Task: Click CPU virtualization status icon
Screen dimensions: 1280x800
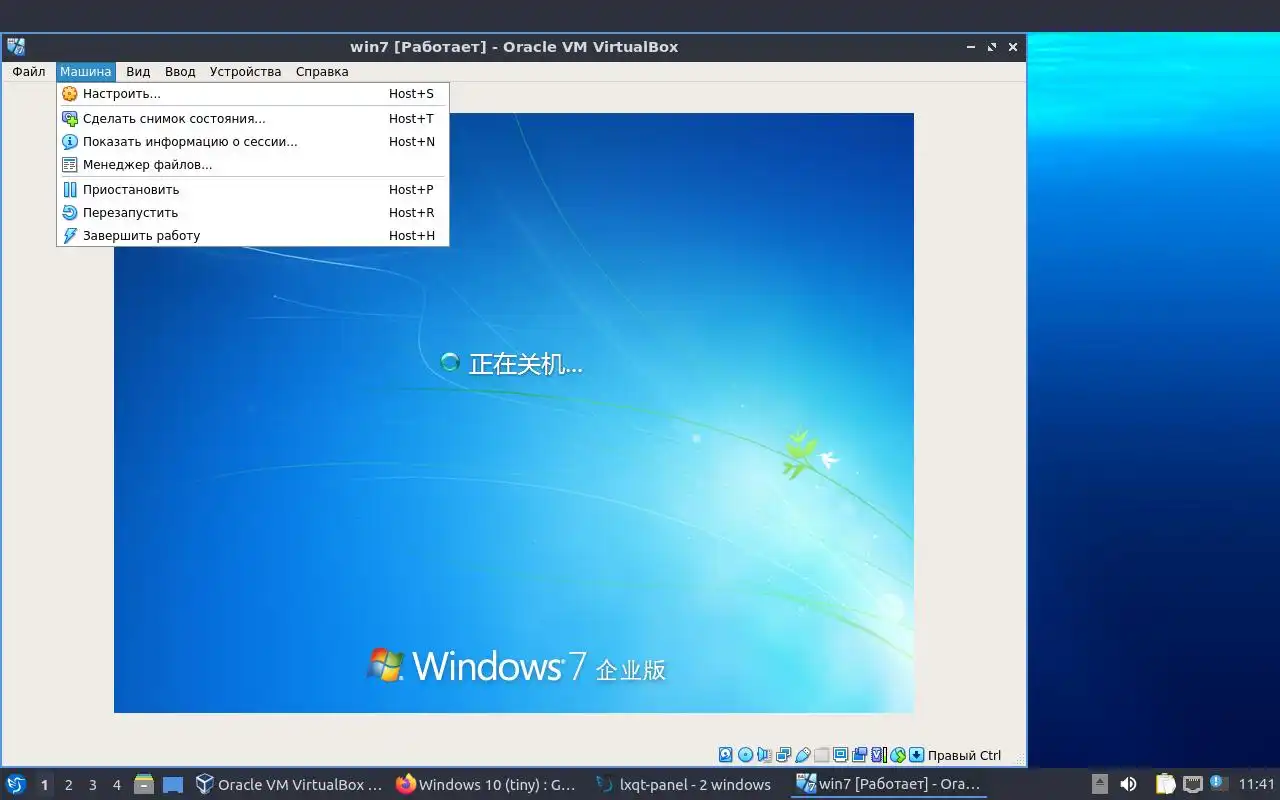Action: tap(879, 755)
